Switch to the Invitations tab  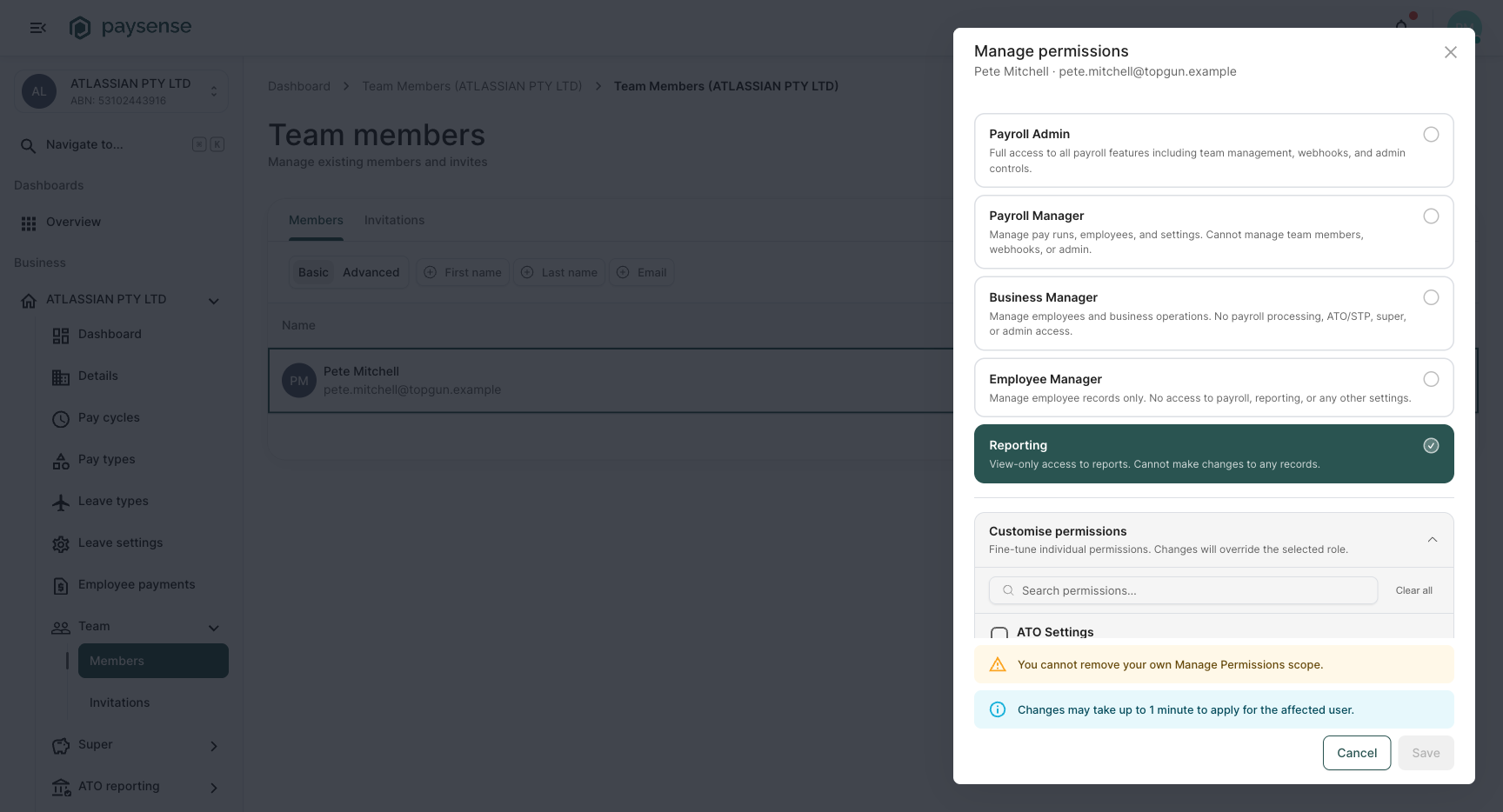coord(394,220)
